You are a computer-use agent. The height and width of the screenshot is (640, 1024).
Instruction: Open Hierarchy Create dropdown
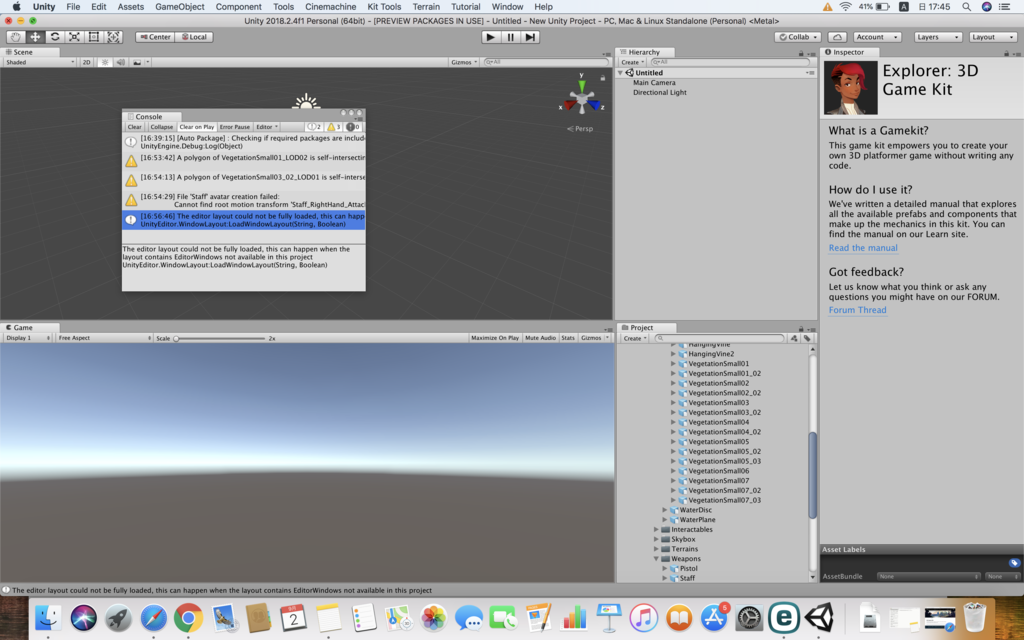632,62
